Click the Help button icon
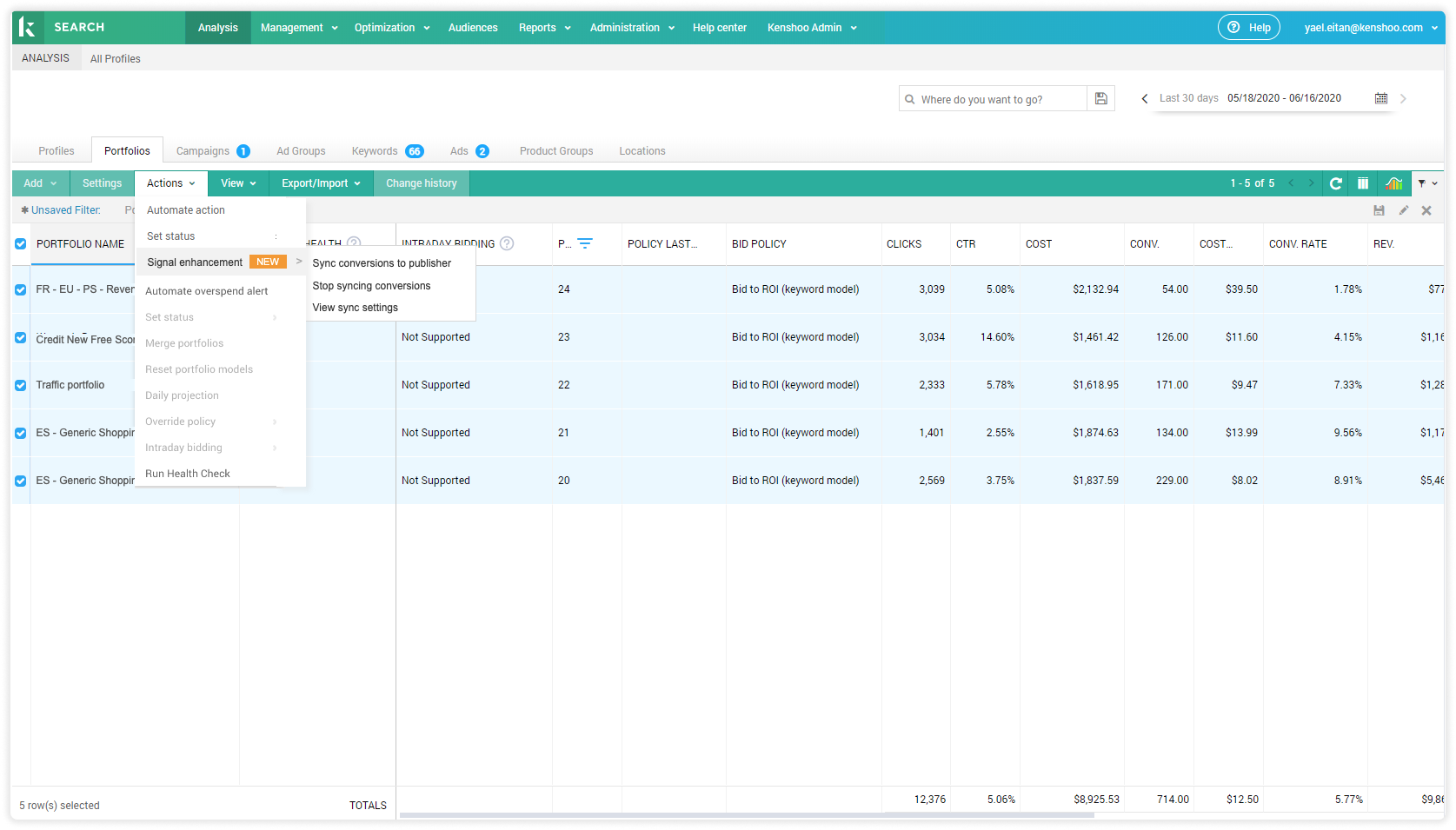The image size is (1456, 830). click(1248, 28)
